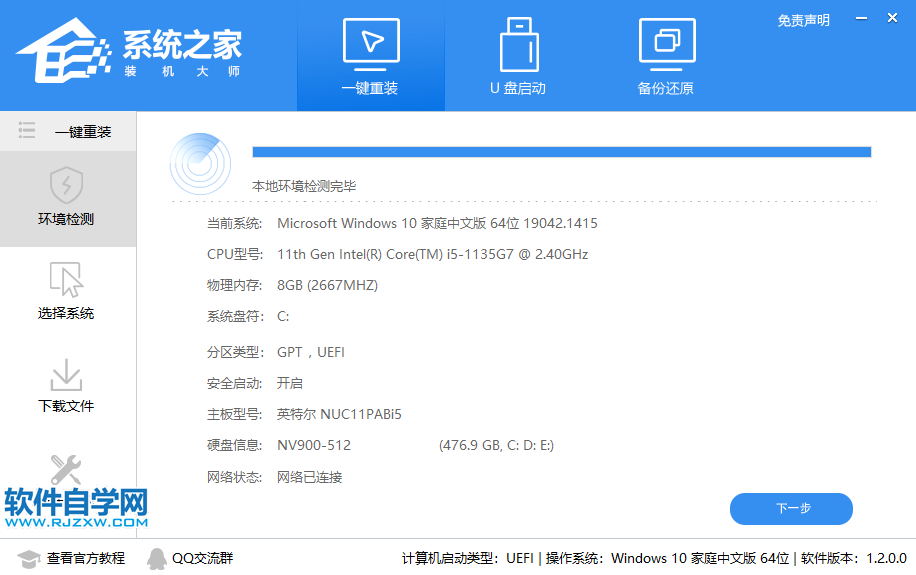Close the installer window
Viewport: 916px width, 575px height.
[x=892, y=18]
